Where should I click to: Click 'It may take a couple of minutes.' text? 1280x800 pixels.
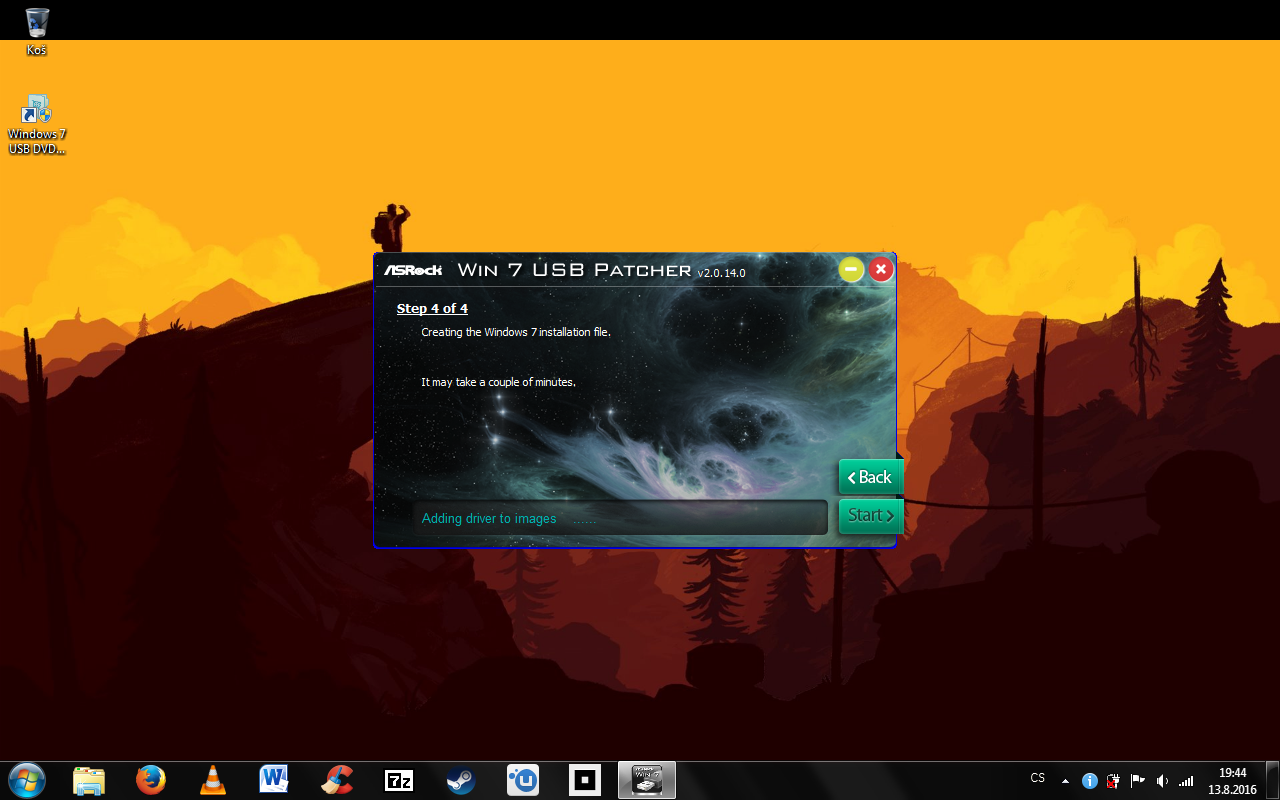(x=499, y=382)
